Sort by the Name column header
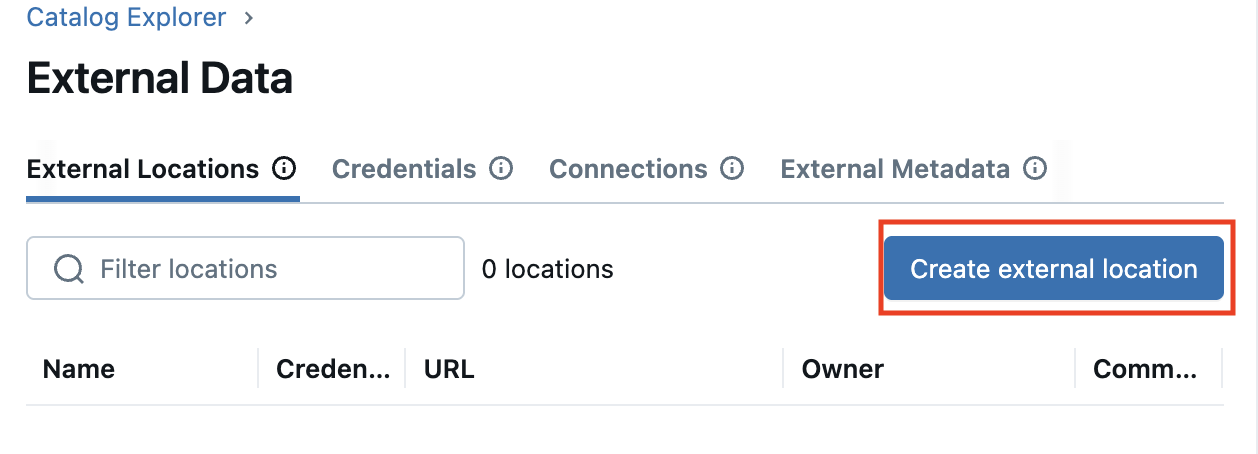 (x=79, y=369)
